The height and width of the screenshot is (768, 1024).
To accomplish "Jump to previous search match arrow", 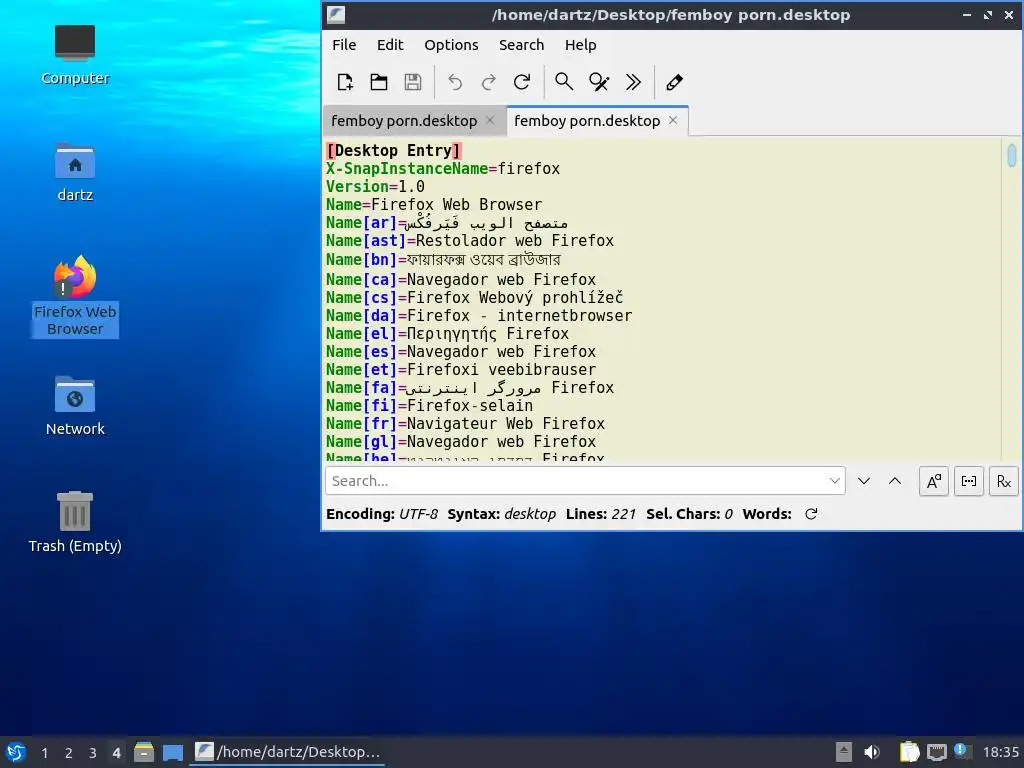I will [x=895, y=481].
